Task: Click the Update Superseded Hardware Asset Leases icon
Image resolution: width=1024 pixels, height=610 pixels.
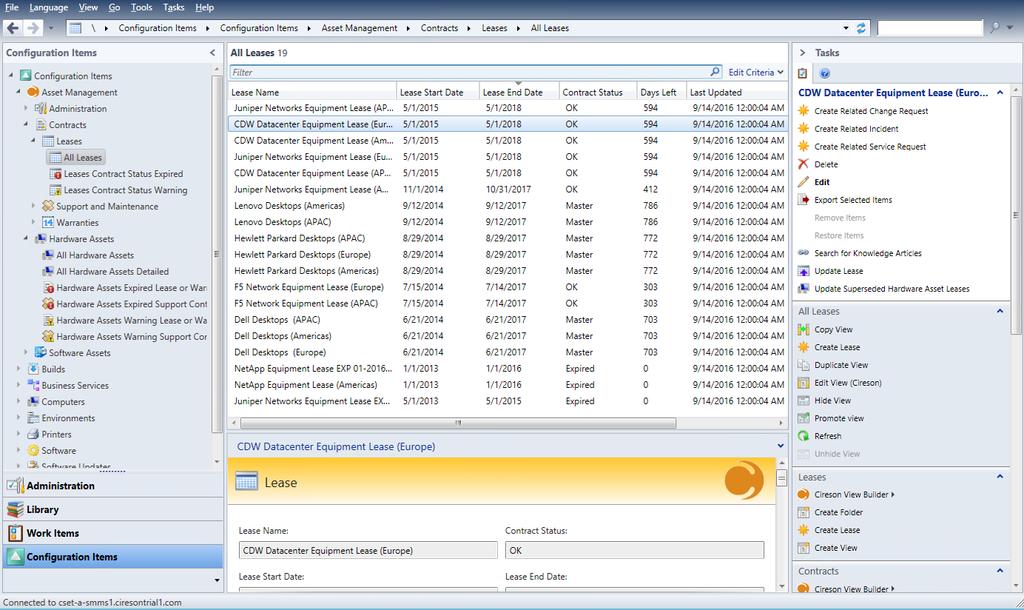Action: coord(803,289)
